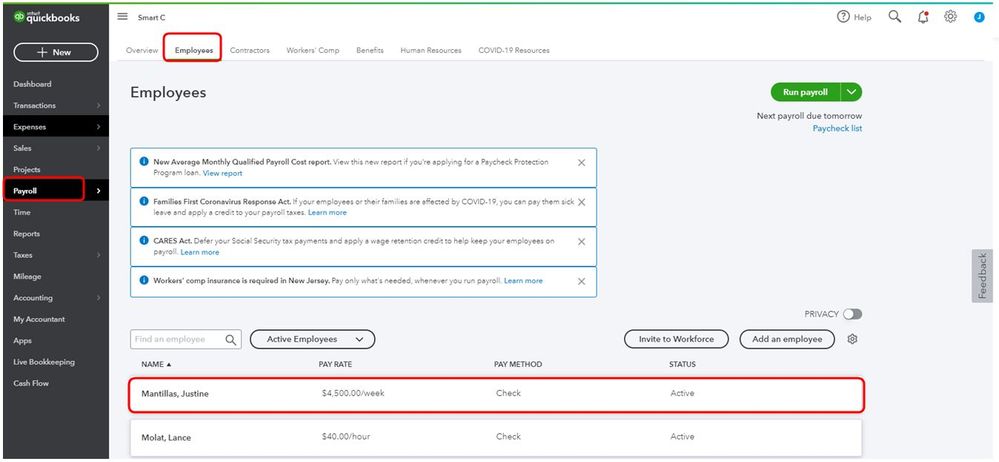Click Learn more in Workers' comp notice
The image size is (999, 462).
coord(523,281)
